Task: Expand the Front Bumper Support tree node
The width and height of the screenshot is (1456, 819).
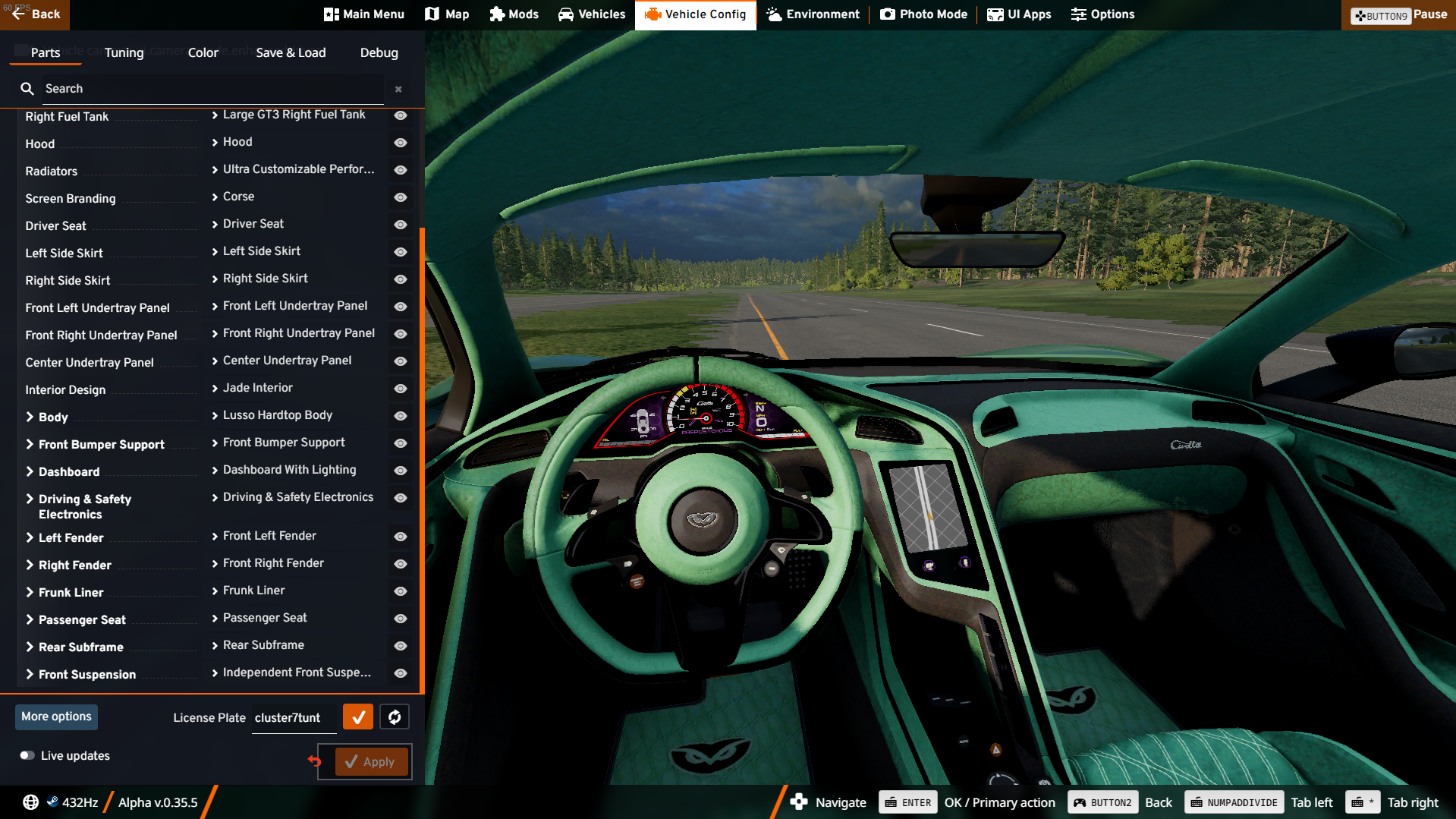Action: [30, 444]
